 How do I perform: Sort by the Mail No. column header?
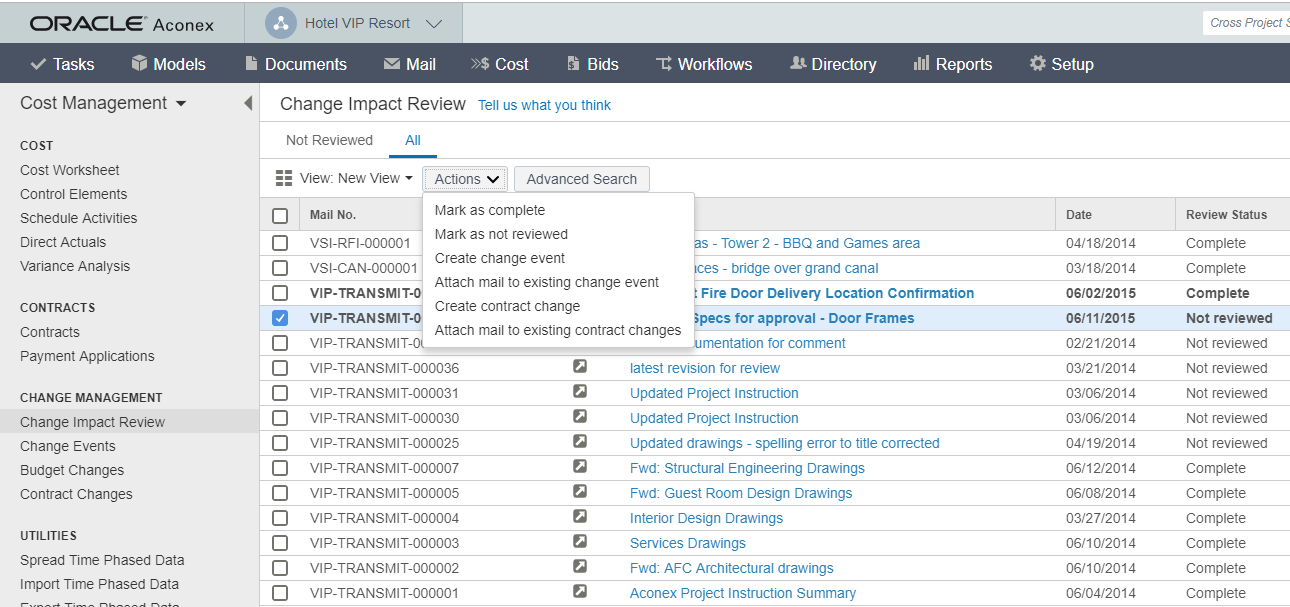[x=333, y=215]
